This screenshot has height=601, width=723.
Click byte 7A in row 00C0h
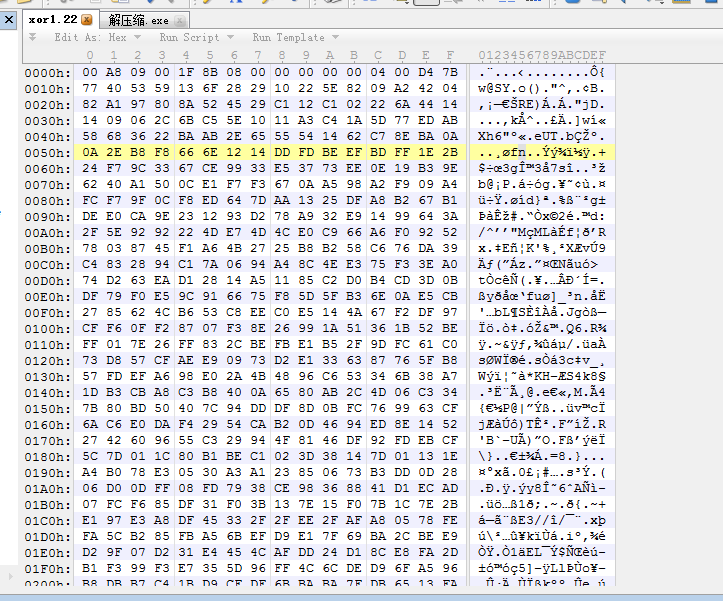tap(210, 264)
